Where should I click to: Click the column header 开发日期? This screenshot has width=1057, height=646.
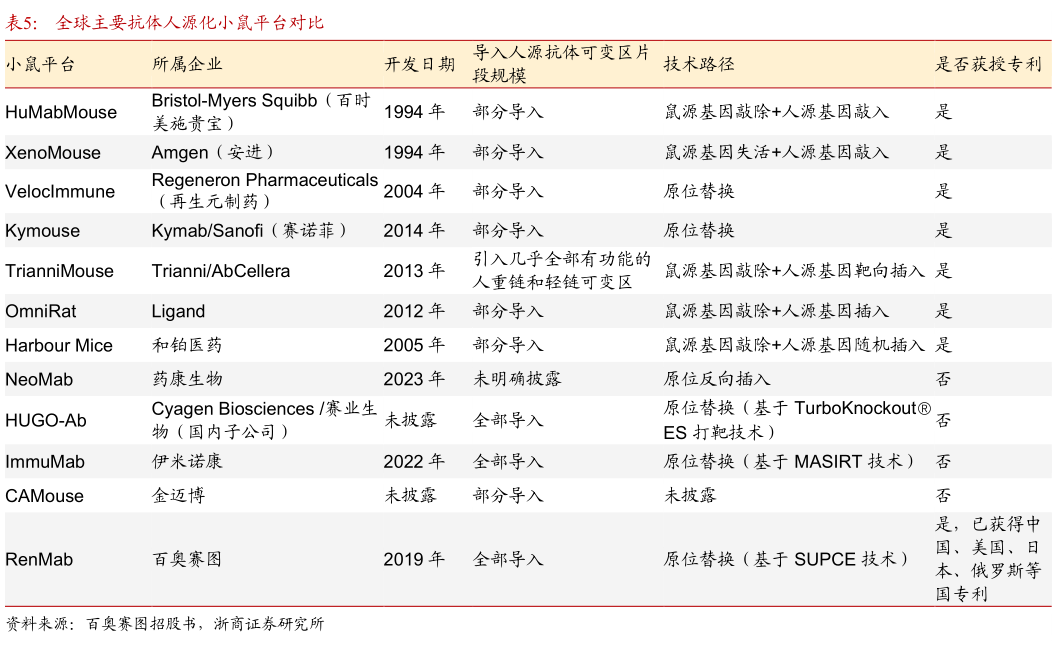pos(419,65)
